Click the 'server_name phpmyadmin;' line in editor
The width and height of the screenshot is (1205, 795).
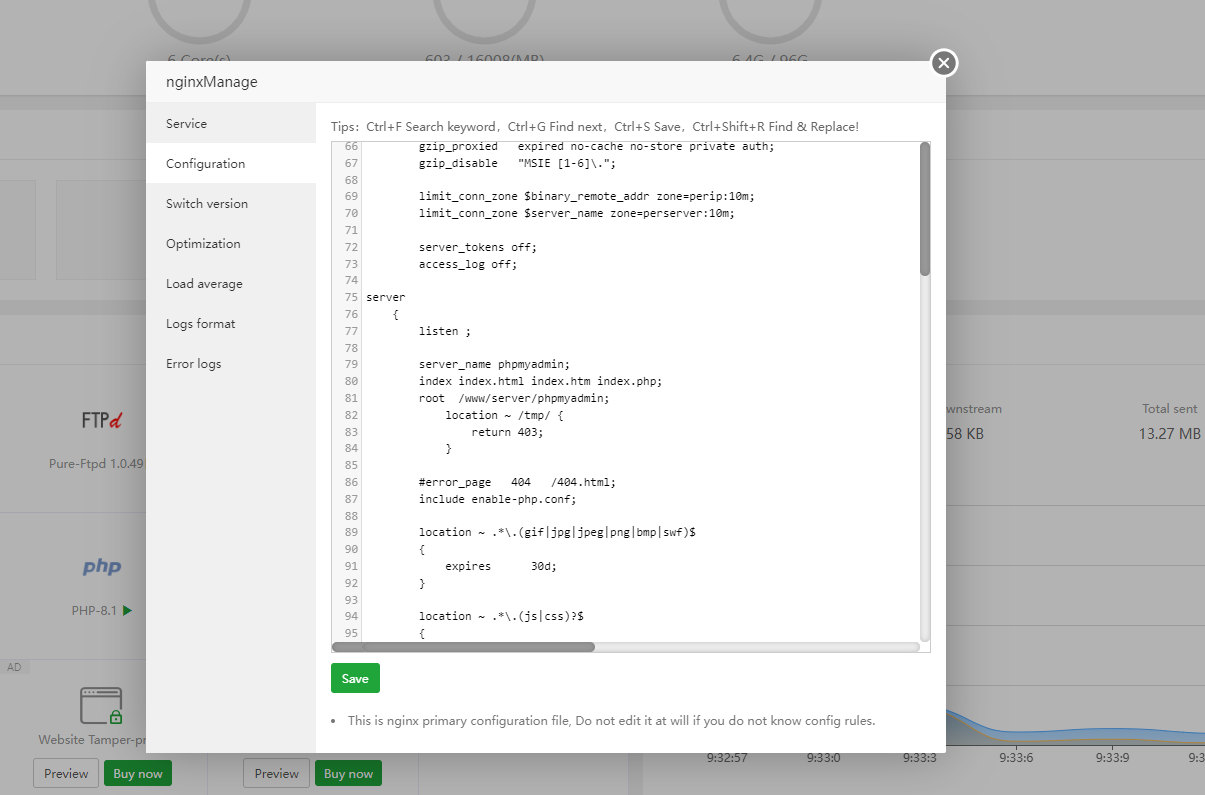click(x=493, y=364)
